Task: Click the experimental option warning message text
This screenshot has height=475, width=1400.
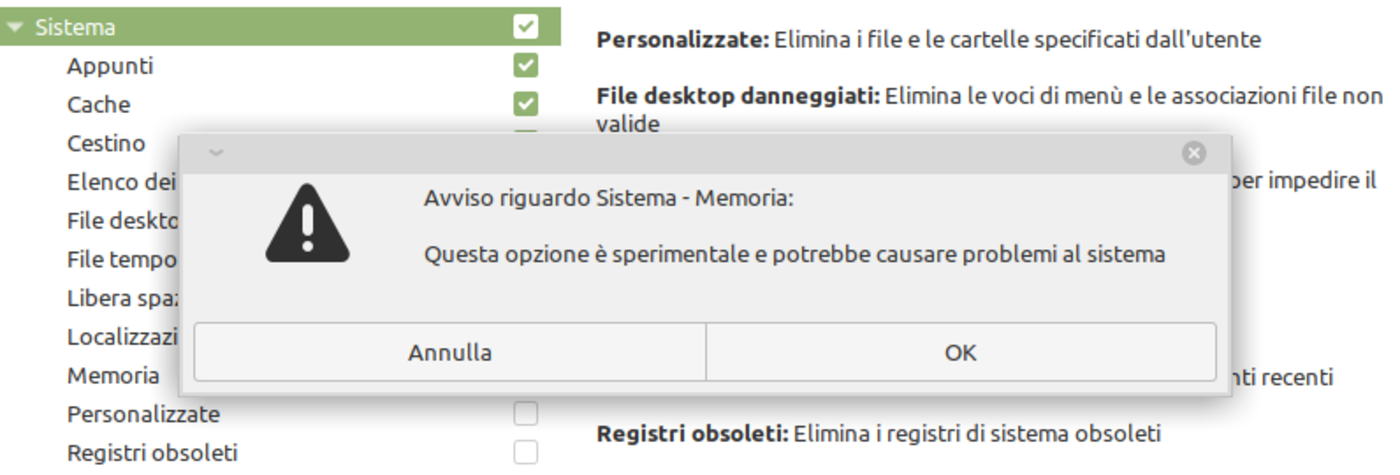Action: point(794,254)
